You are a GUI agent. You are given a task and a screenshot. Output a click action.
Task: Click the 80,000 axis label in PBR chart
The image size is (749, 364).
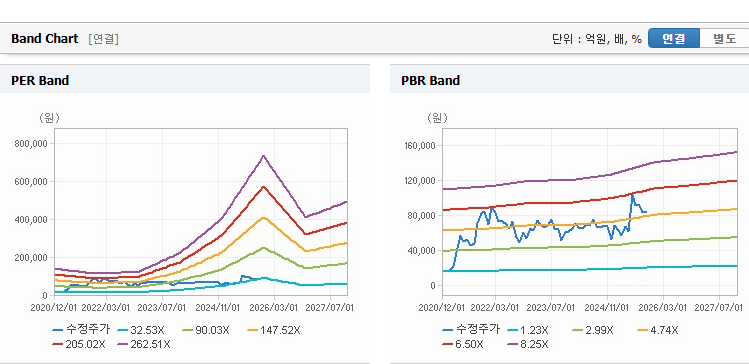[422, 216]
